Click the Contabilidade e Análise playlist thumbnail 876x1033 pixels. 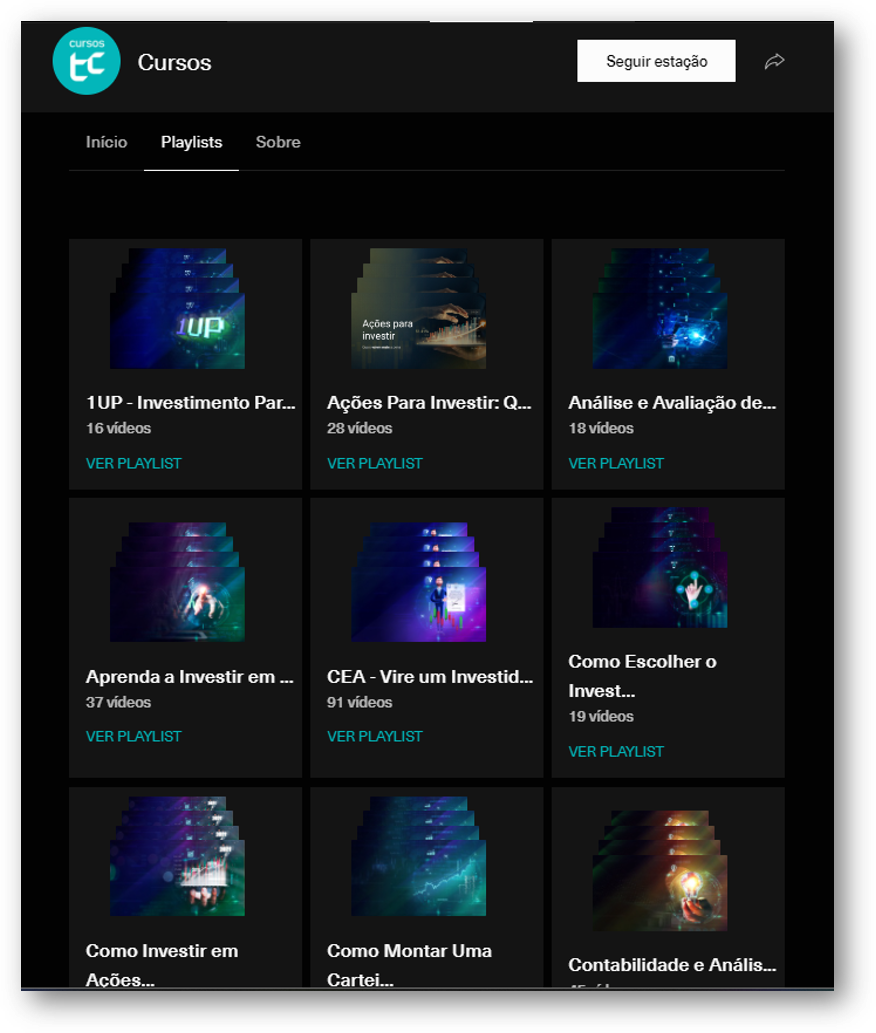pyautogui.click(x=660, y=871)
